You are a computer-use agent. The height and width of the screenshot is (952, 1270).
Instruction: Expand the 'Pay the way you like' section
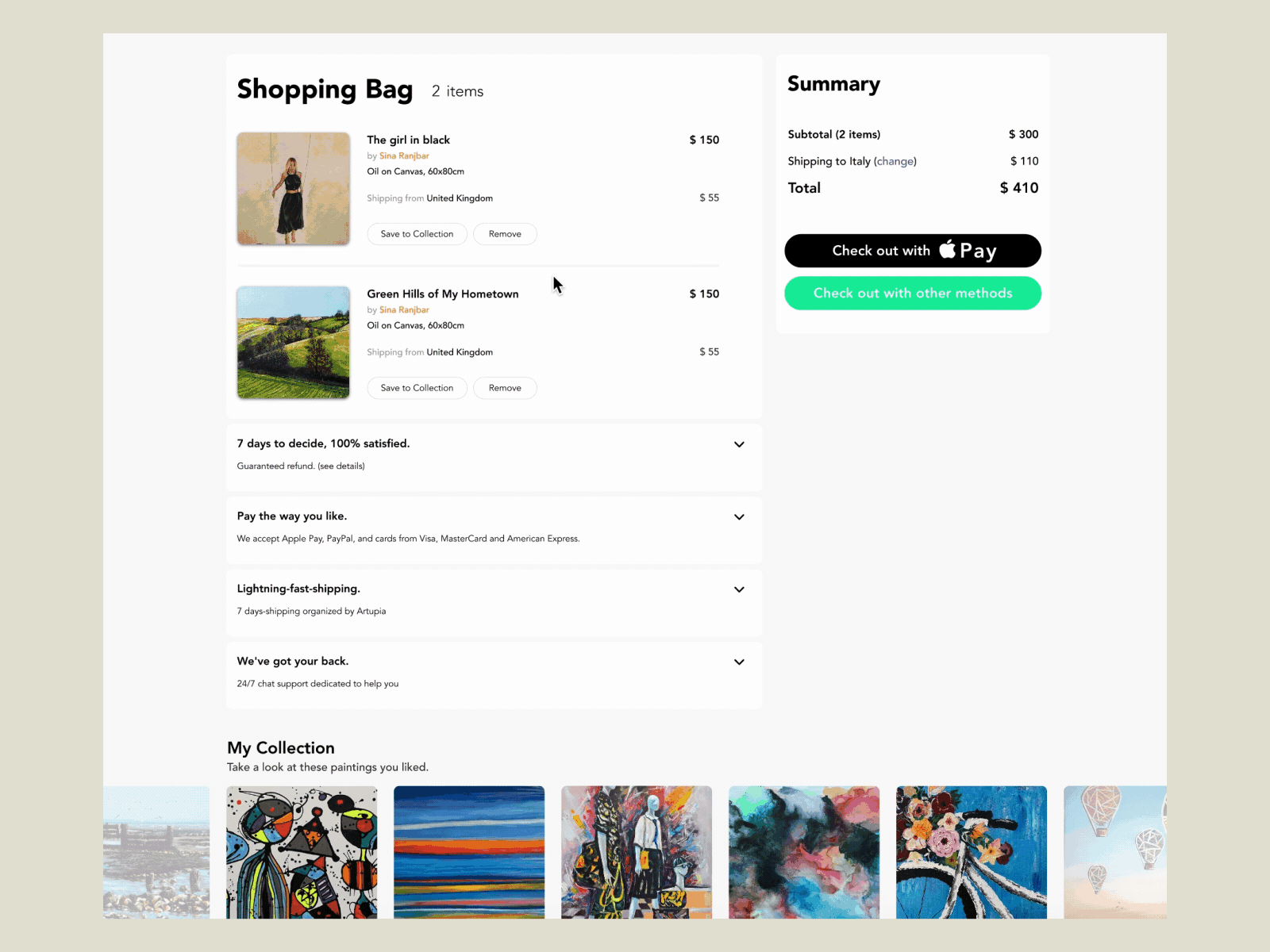pos(739,516)
